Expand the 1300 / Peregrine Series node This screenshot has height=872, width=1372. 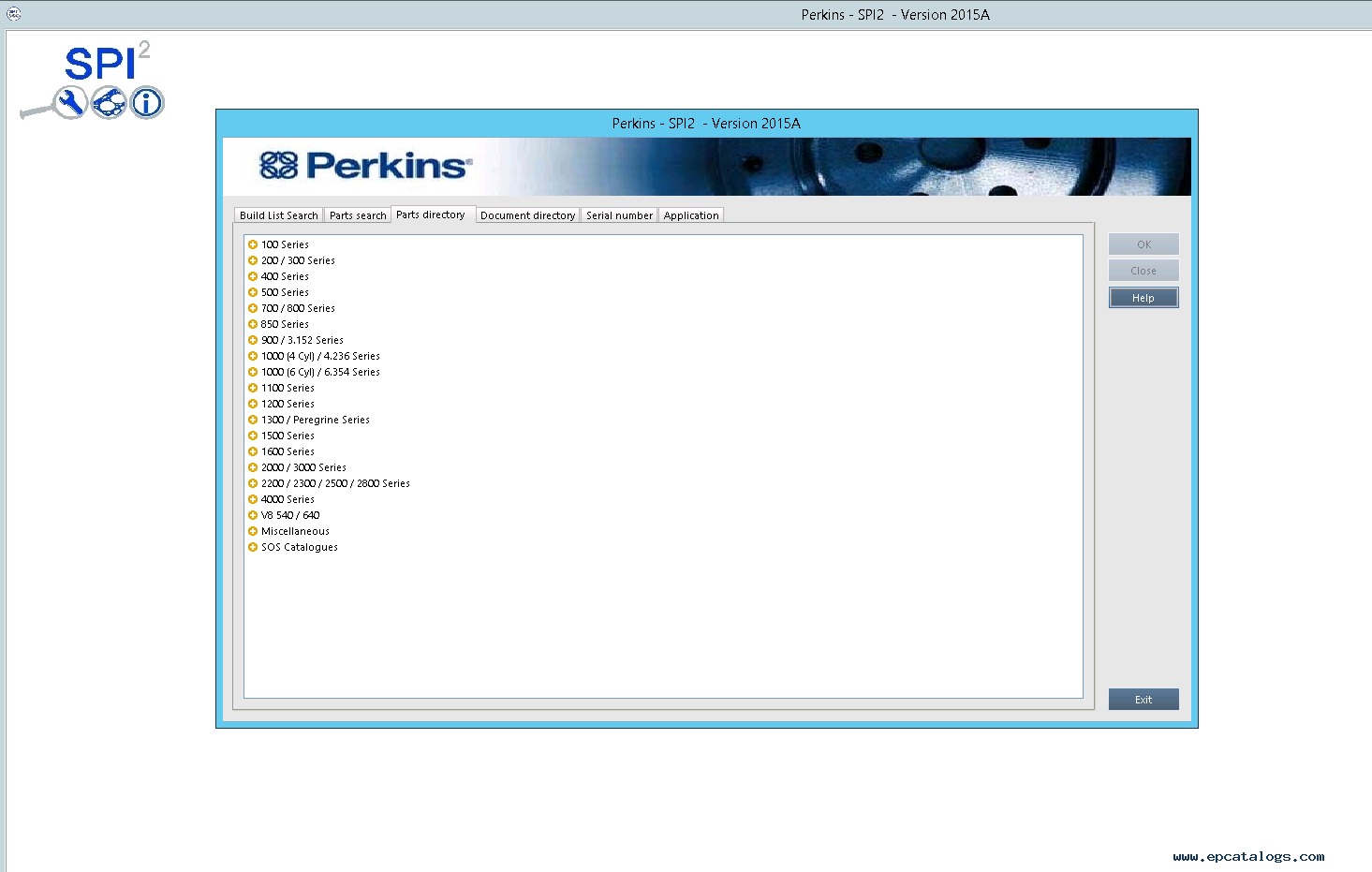pos(253,420)
